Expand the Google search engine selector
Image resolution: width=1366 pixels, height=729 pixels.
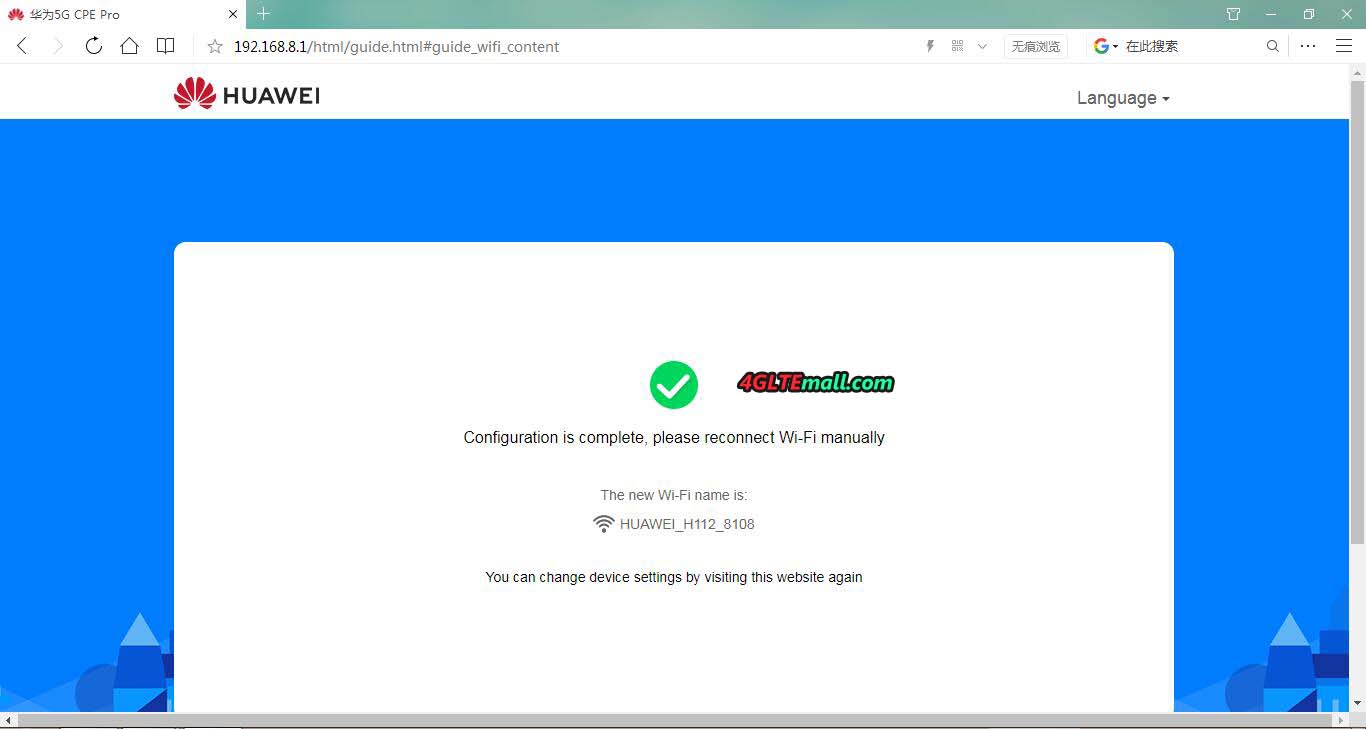click(1105, 46)
